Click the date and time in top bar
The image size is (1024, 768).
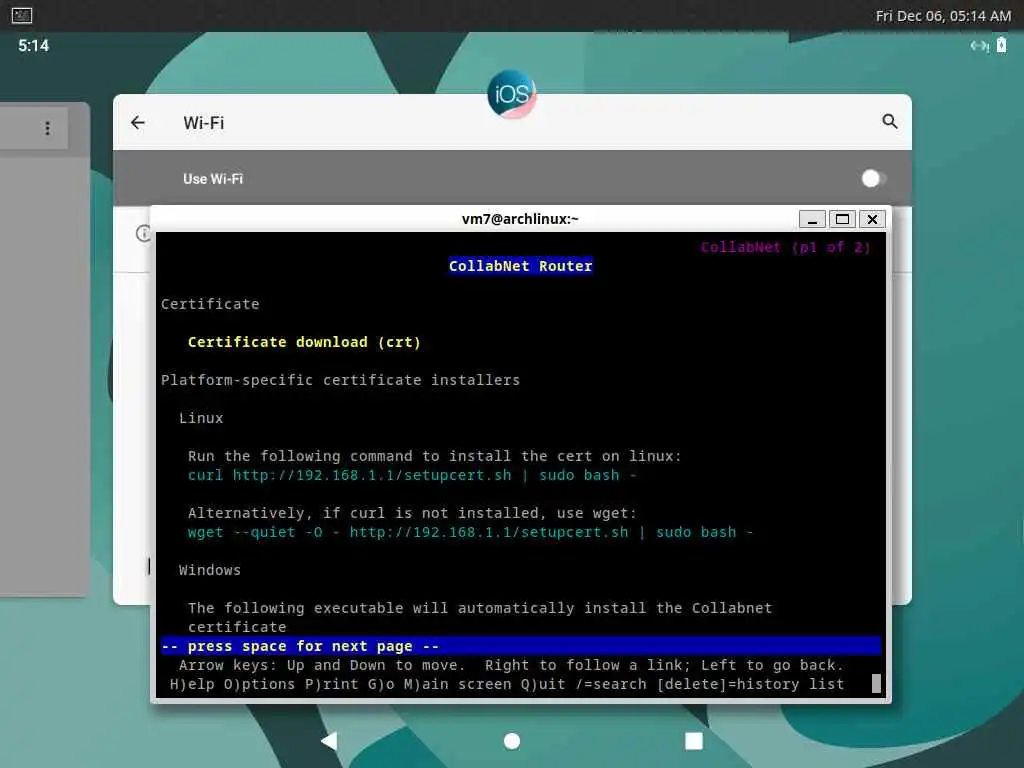pyautogui.click(x=943, y=16)
